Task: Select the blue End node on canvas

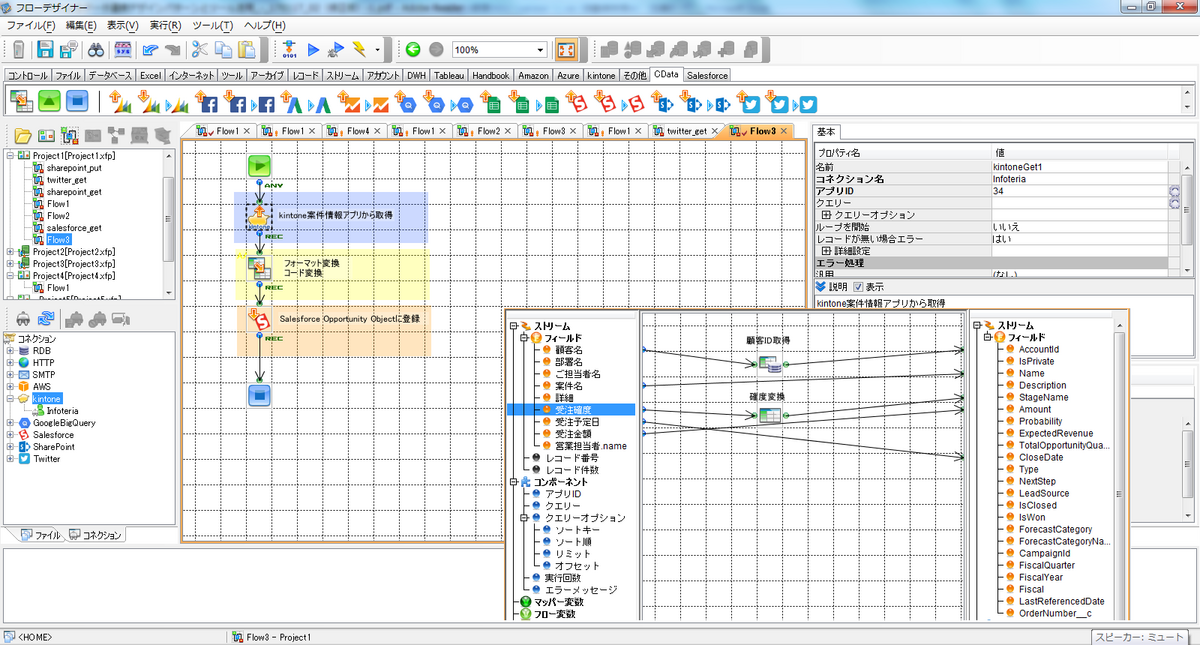Action: point(260,394)
